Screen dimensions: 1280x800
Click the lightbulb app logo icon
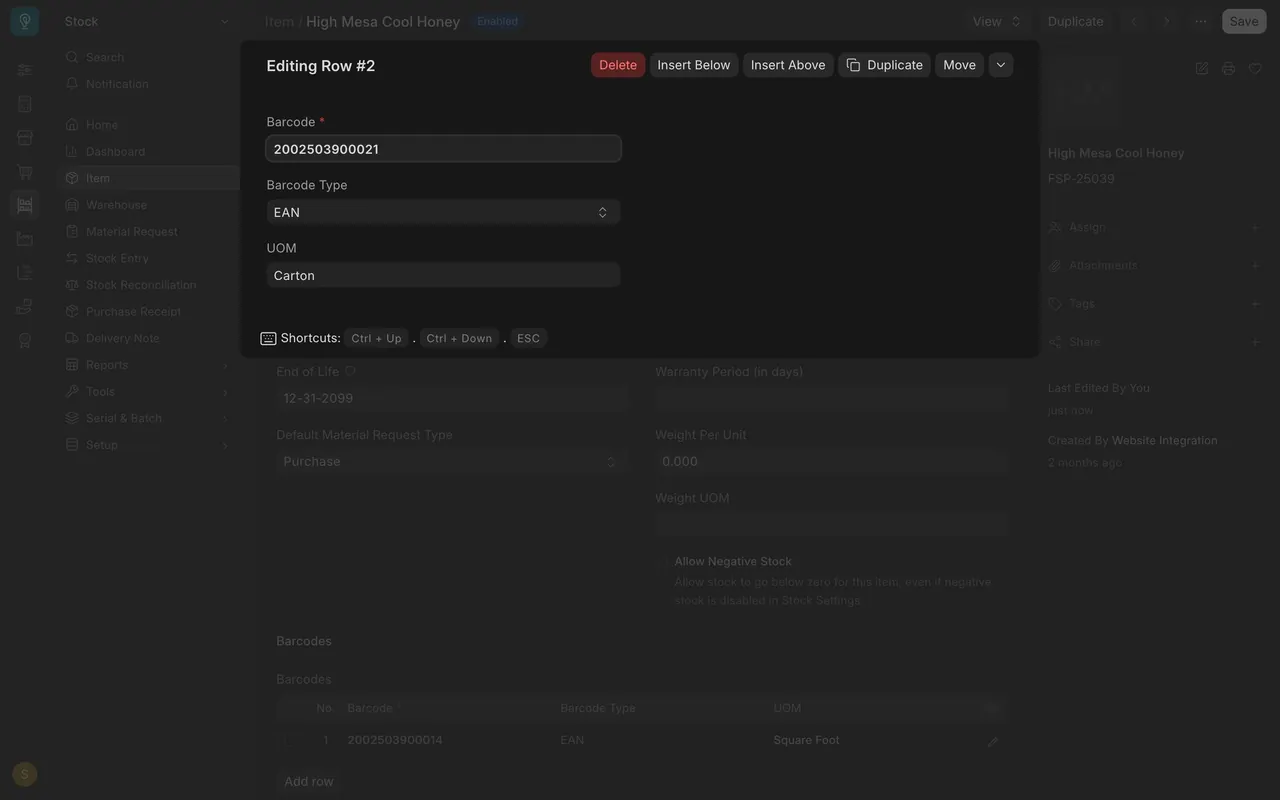pyautogui.click(x=24, y=21)
